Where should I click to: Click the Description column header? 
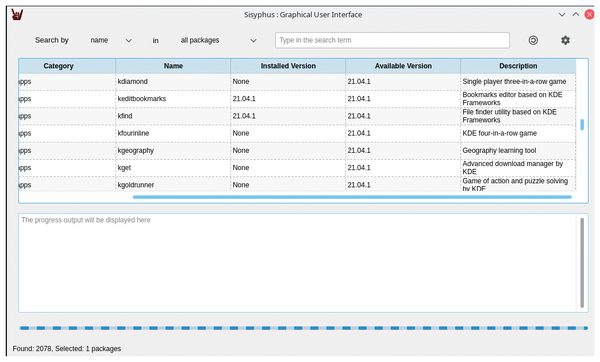click(x=518, y=66)
